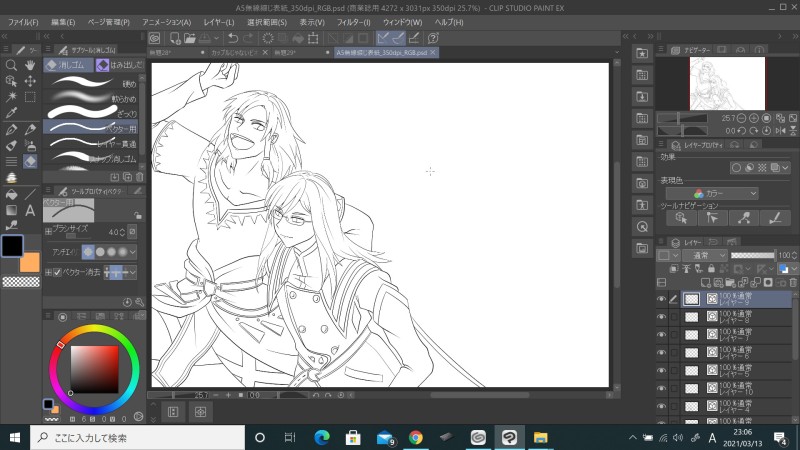800x450 pixels.
Task: Click the transparent color swatch
Action: coord(21,282)
